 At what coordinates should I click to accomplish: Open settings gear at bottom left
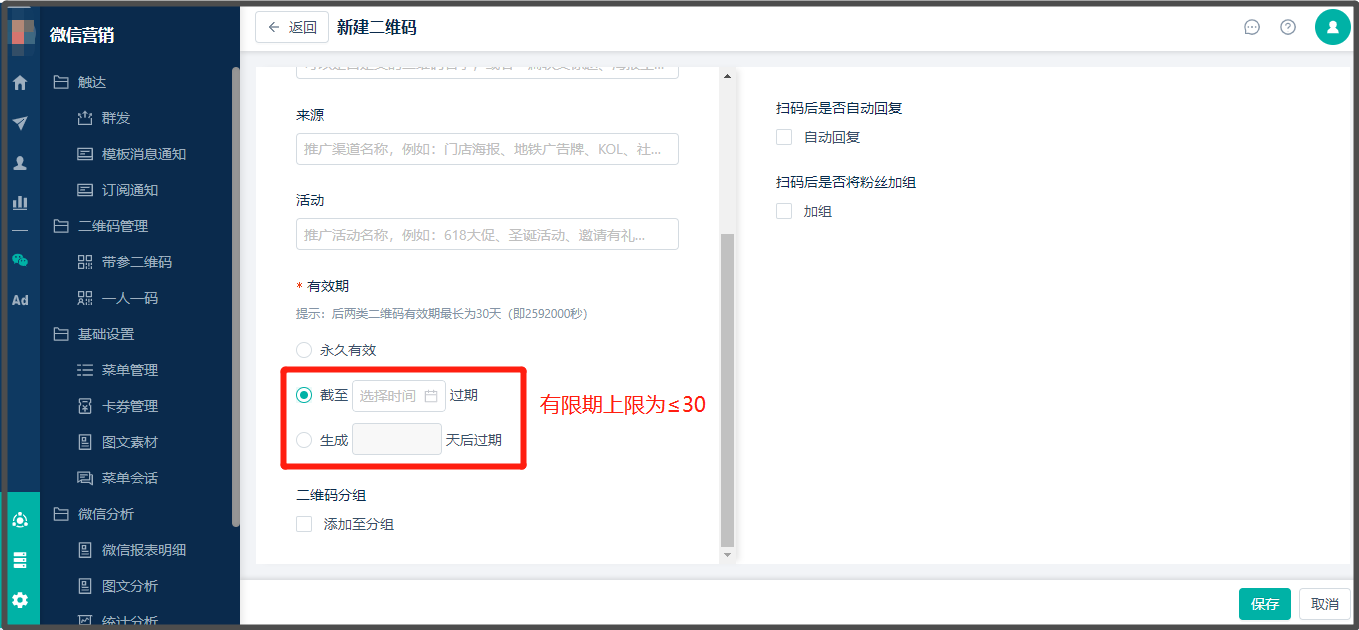[19, 600]
